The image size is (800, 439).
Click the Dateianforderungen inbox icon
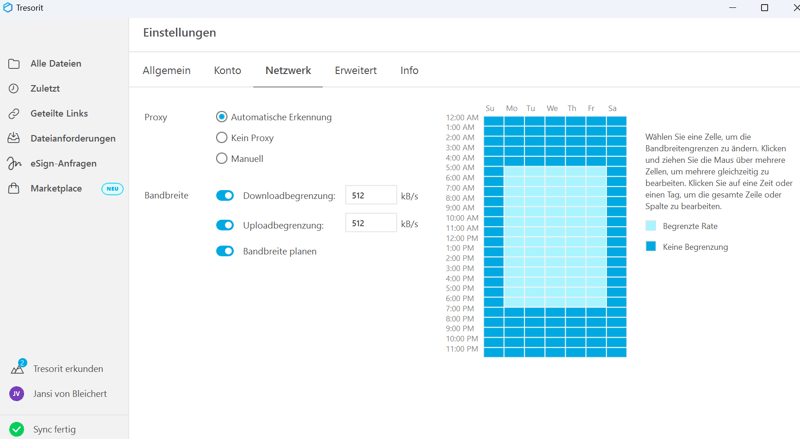(14, 139)
